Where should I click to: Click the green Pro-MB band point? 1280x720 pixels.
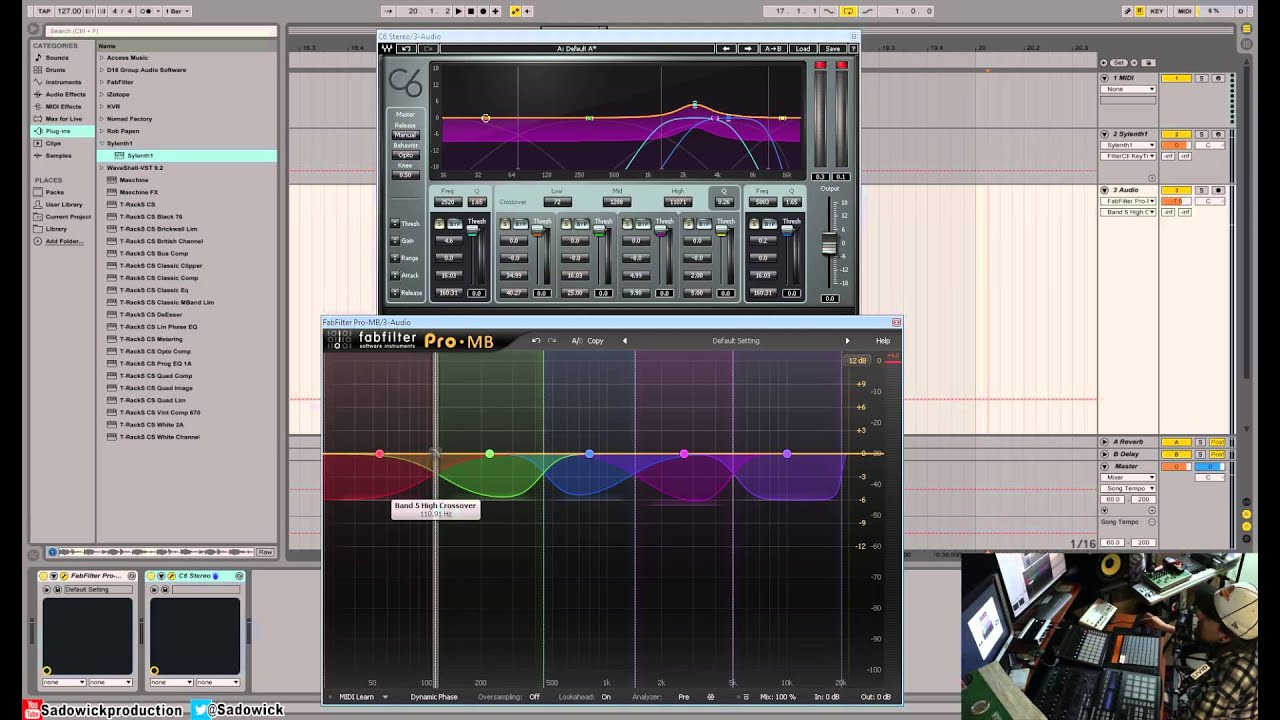pyautogui.click(x=489, y=454)
